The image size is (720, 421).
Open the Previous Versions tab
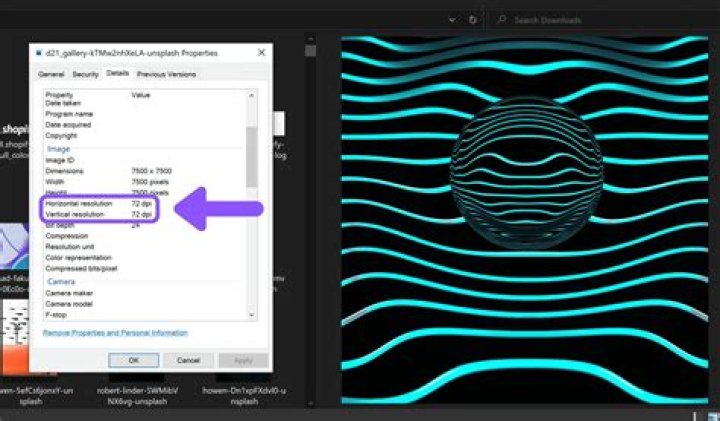[x=166, y=74]
